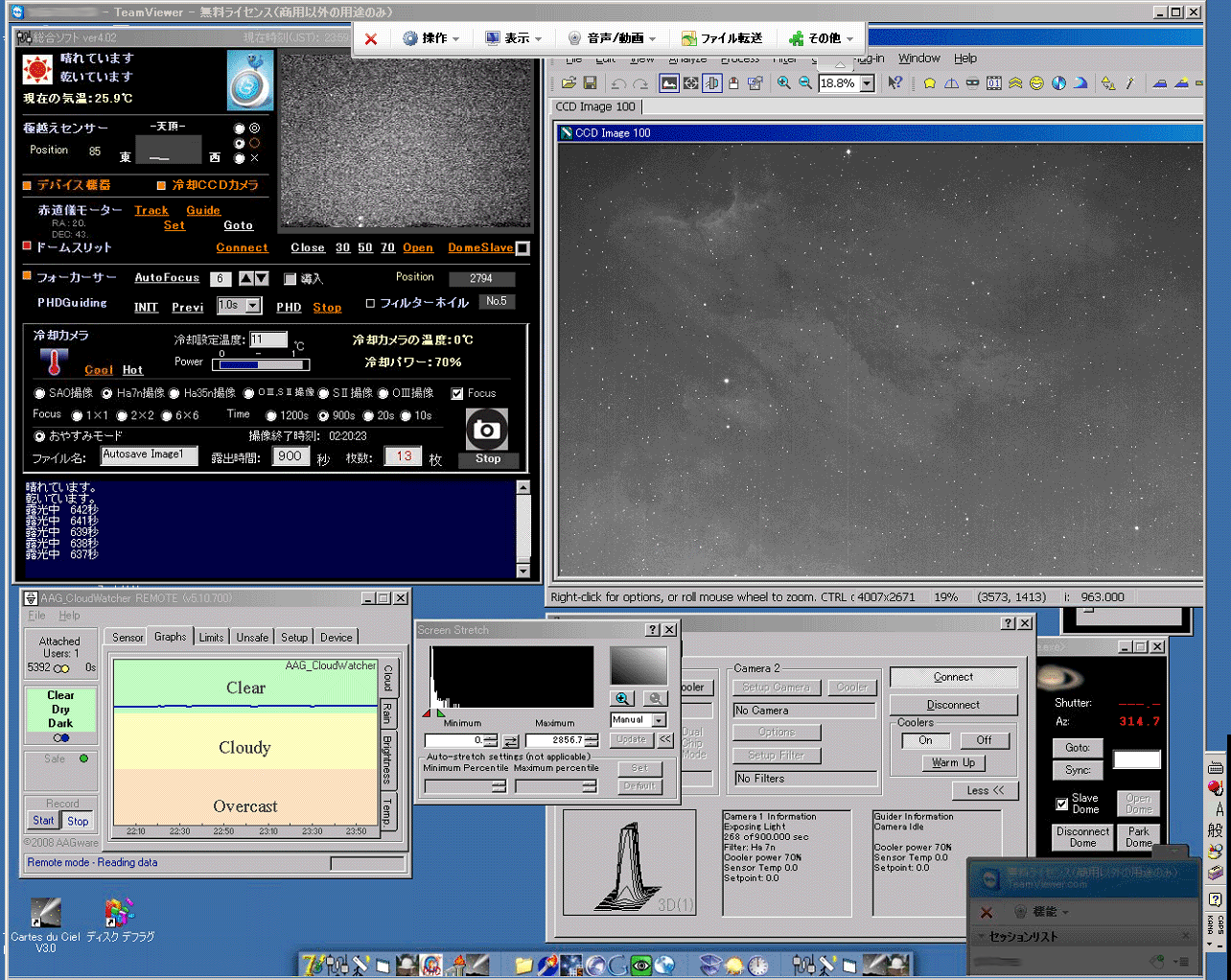This screenshot has height=980, width=1231.
Task: Click the swap min/max arrows button
Action: 511,740
